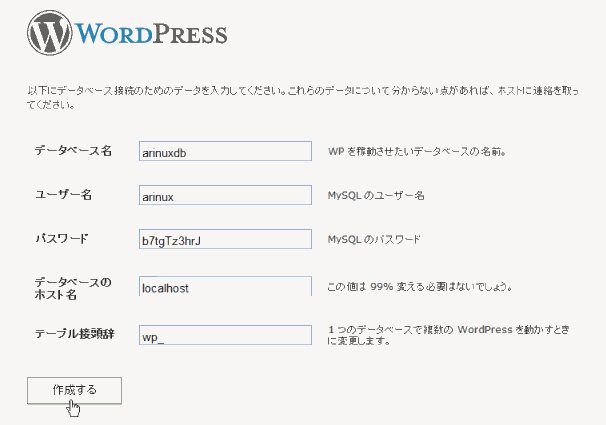Click the ユーザー名 label
Viewport: 606px width, 425px height.
[x=64, y=194]
